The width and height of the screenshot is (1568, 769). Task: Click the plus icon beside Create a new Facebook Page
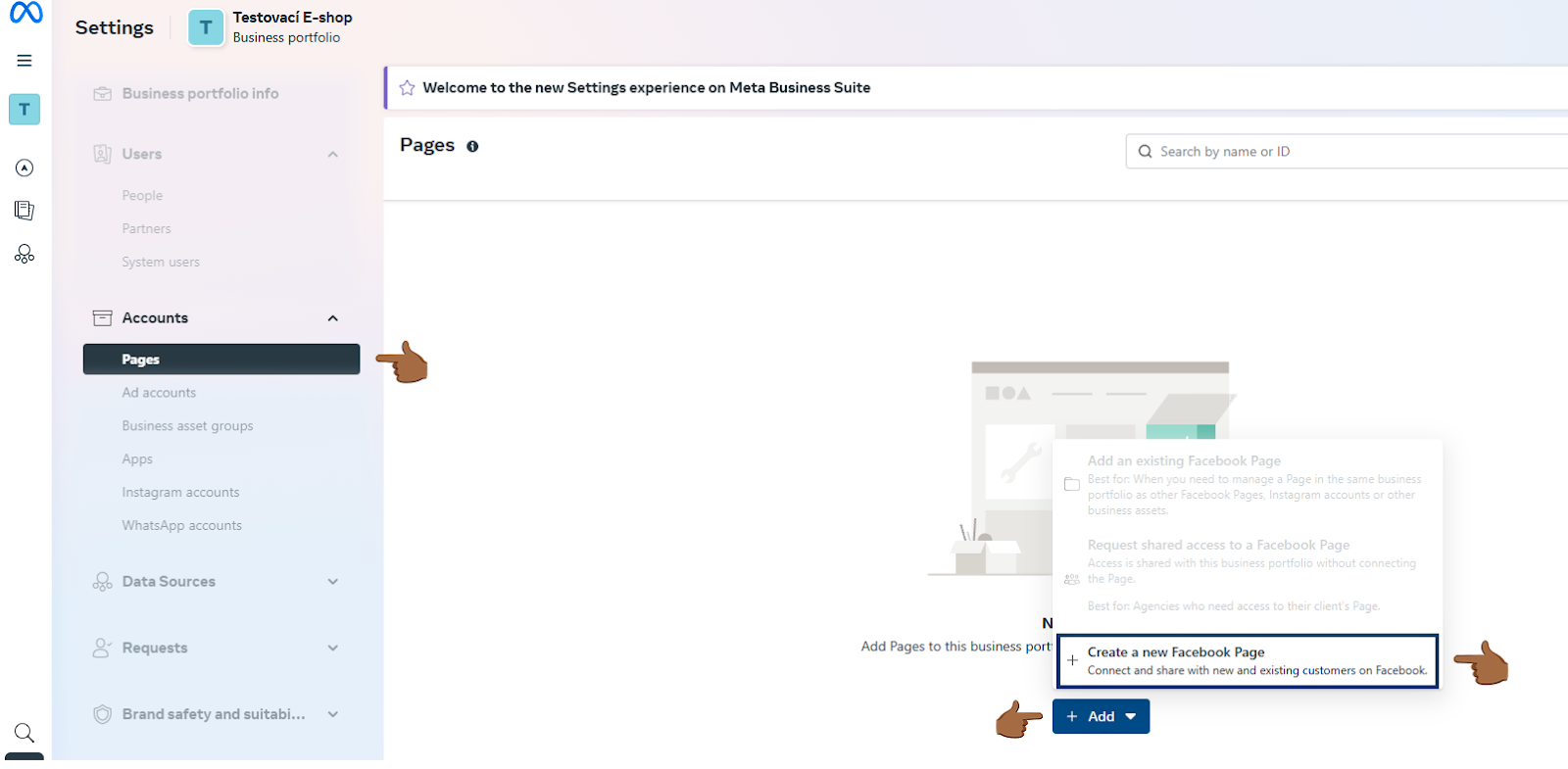pyautogui.click(x=1072, y=660)
